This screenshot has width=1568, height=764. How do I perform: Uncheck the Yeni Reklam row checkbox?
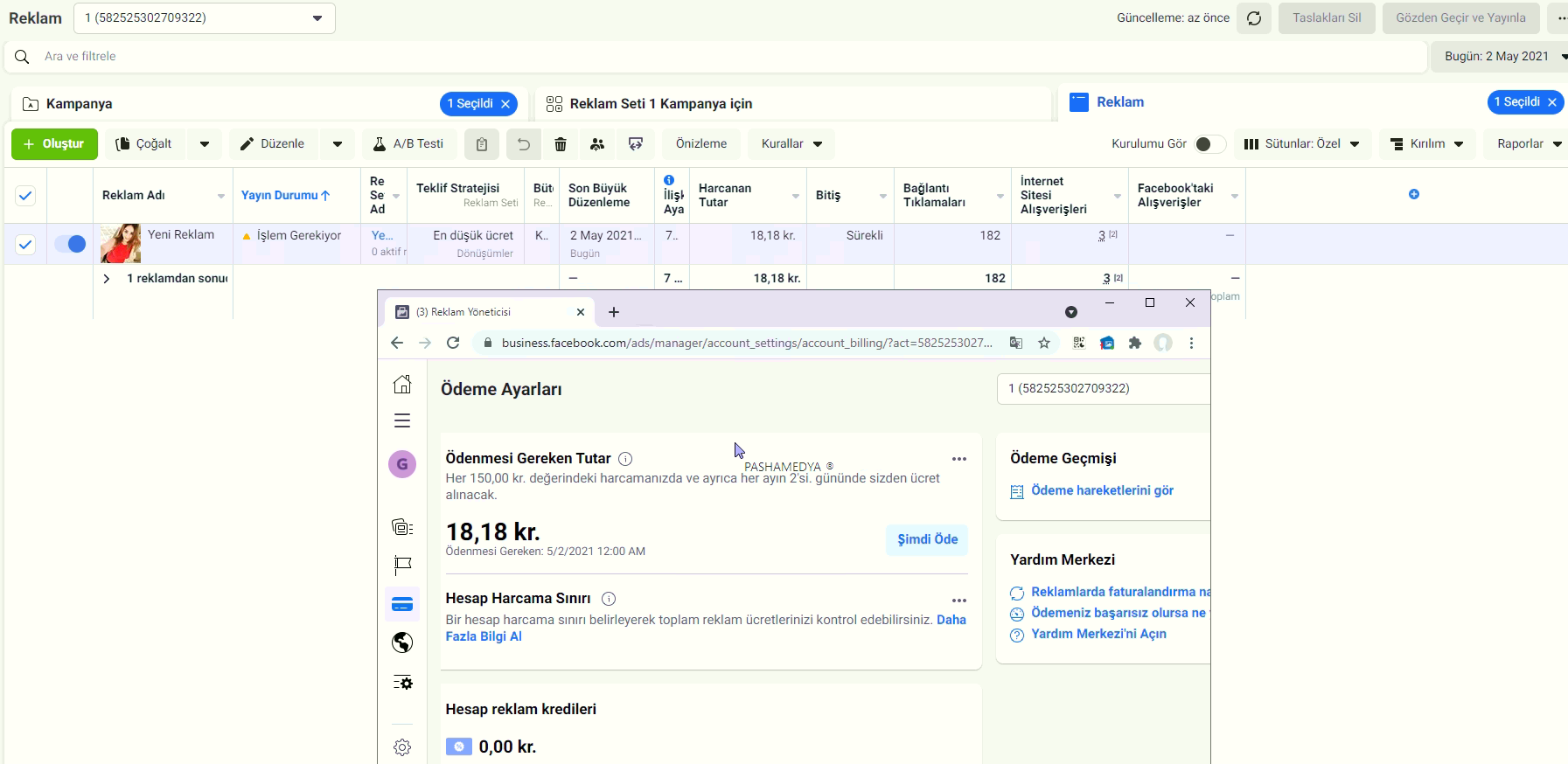25,245
